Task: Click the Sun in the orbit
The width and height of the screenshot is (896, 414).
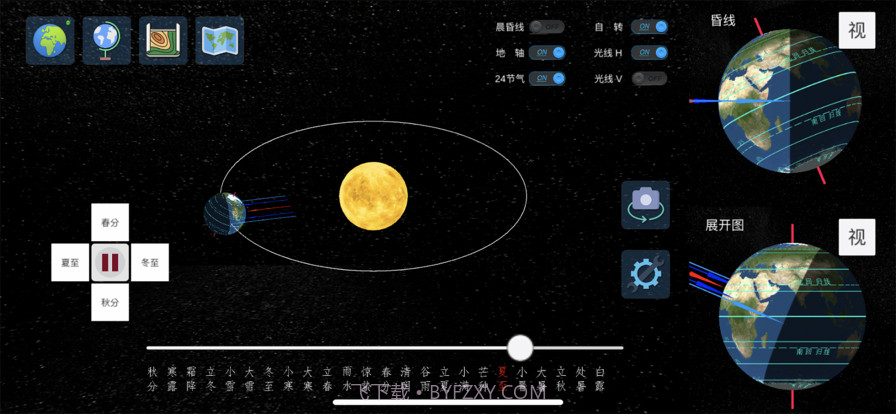Action: [373, 194]
